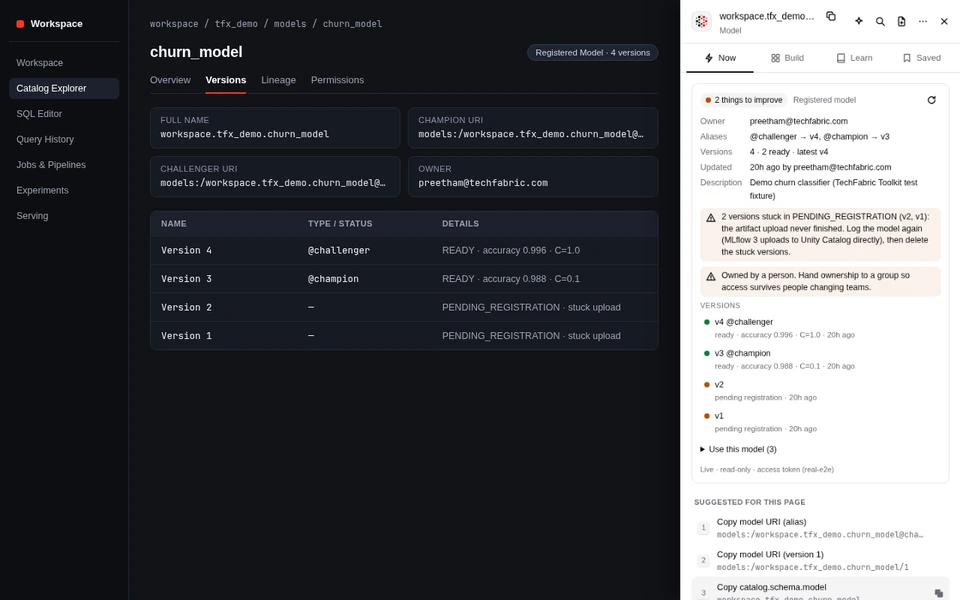Switch to the Build tab
Viewport: 960px width, 600px height.
coord(787,58)
